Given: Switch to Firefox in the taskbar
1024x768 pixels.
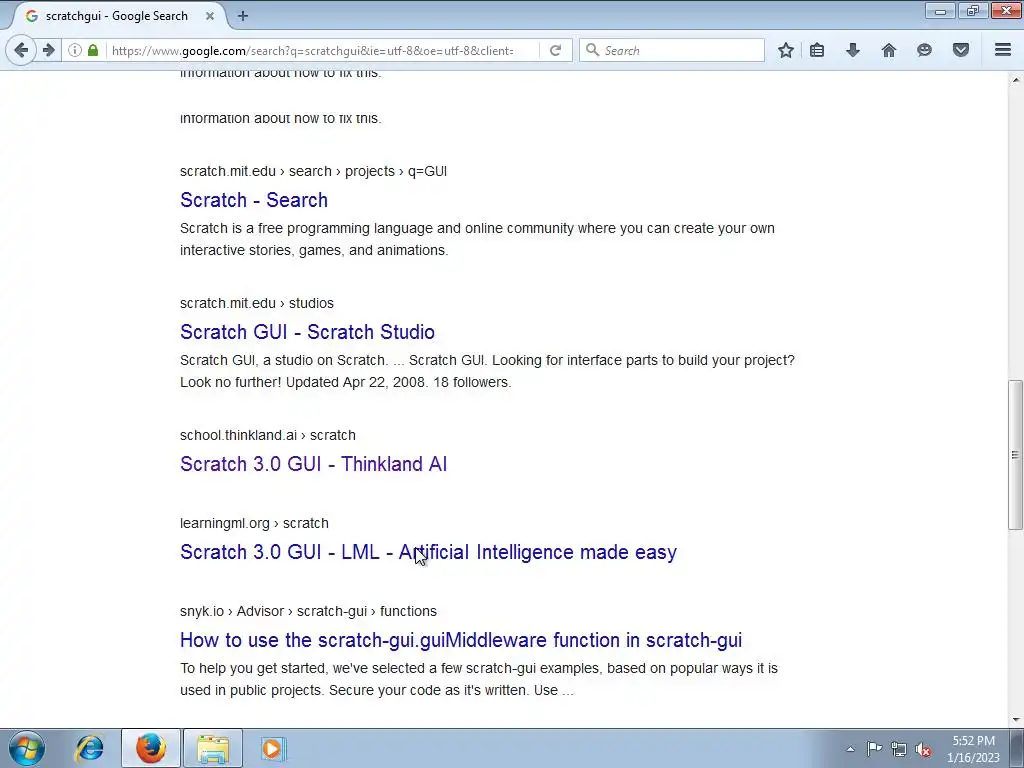Looking at the screenshot, I should point(151,748).
